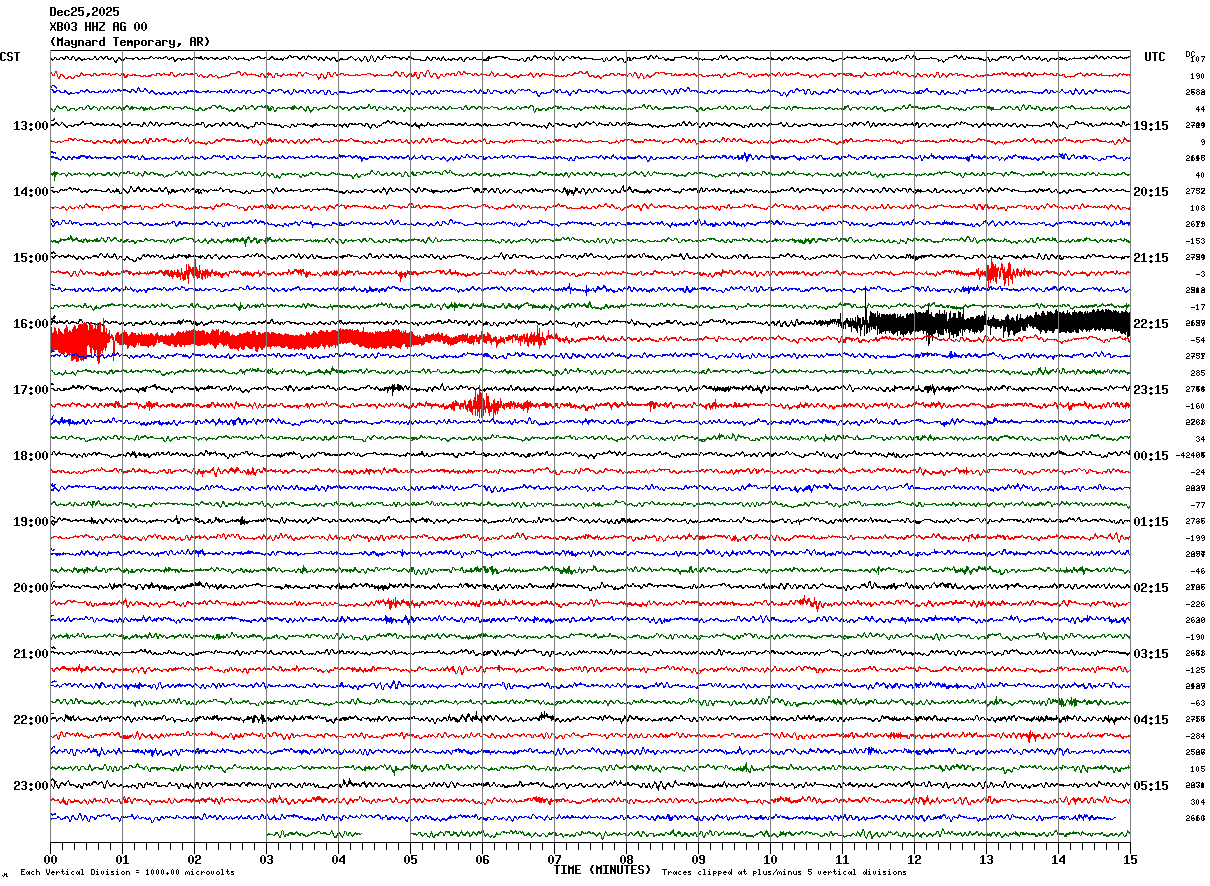
Task: Click the 02:15 UTC time label
Action: coord(1151,588)
